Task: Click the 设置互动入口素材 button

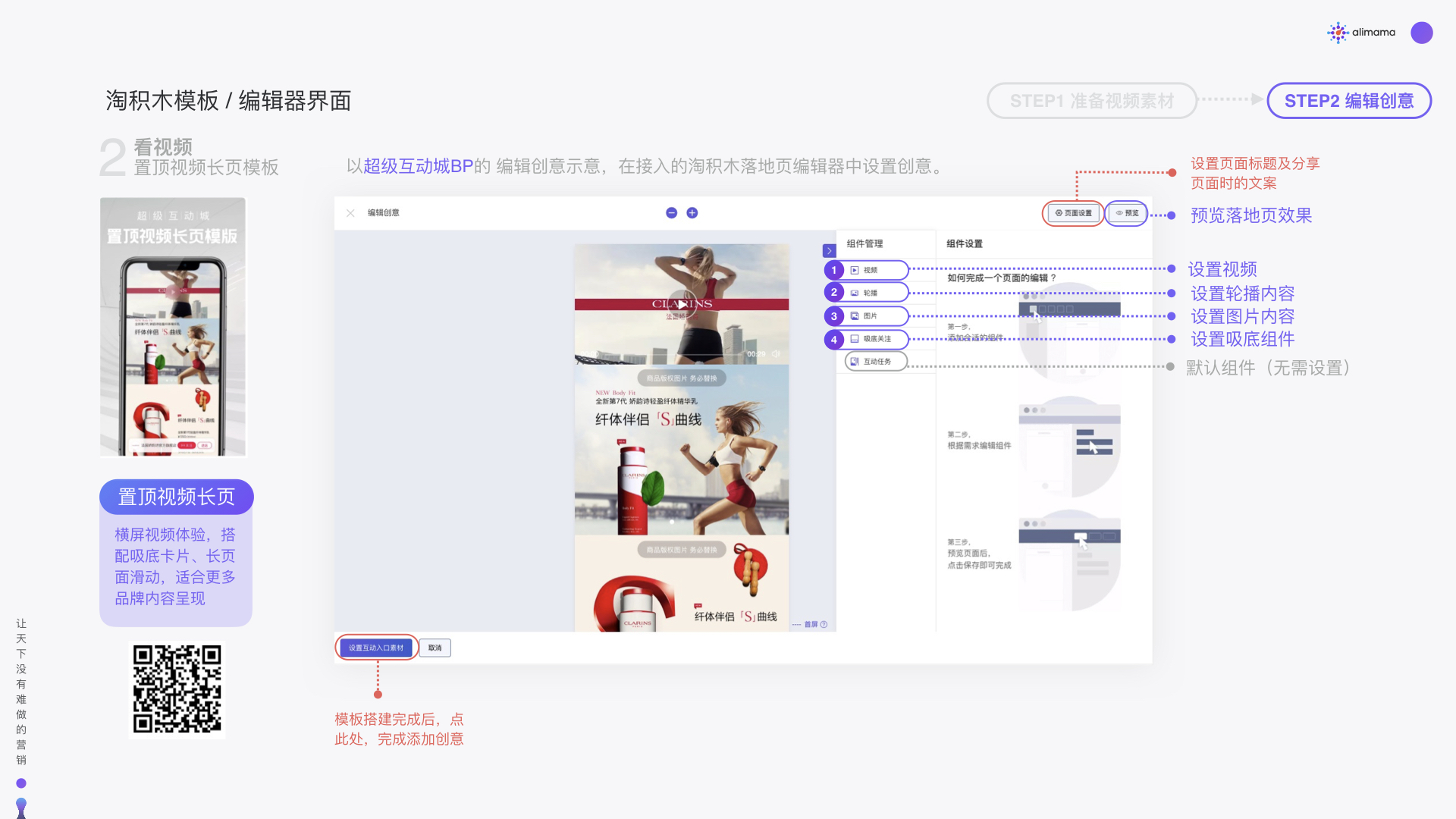Action: coord(376,648)
